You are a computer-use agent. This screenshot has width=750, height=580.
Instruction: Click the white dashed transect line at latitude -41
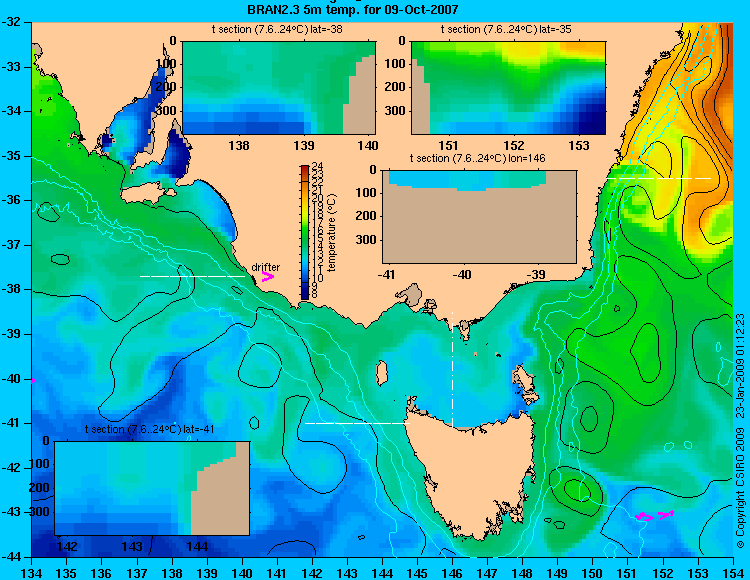357,423
